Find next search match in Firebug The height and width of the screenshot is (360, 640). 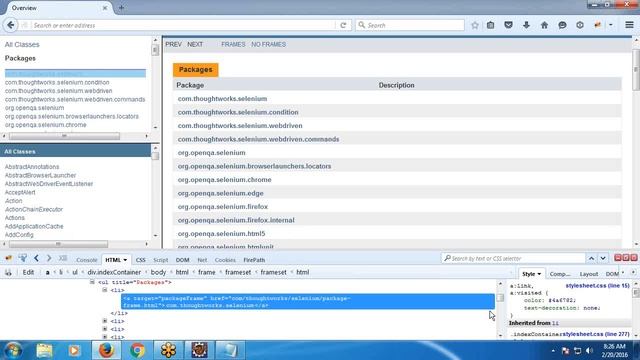tap(603, 258)
